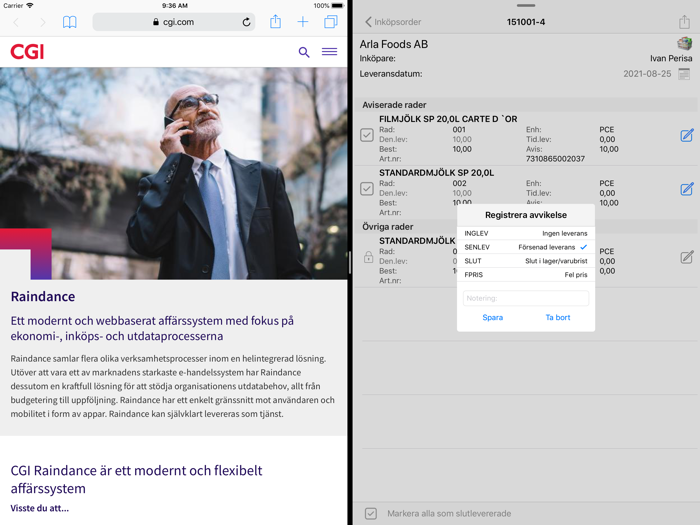700x525 pixels.
Task: Grab split view divider handle
Action: click(350, 262)
